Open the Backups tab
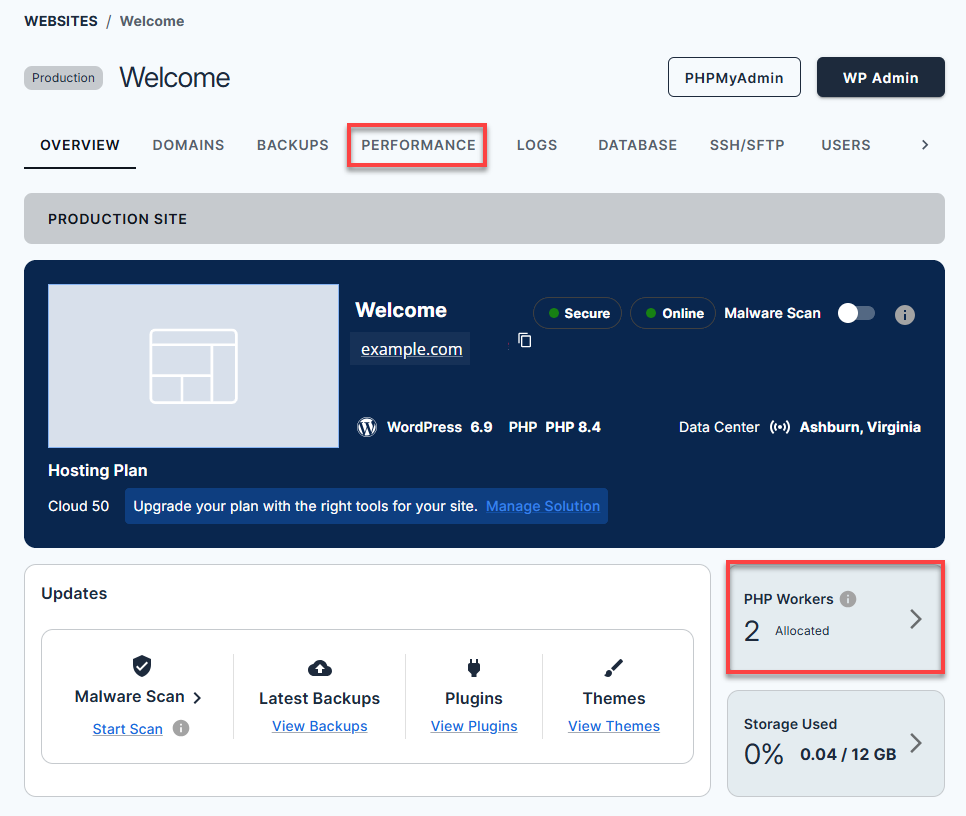This screenshot has height=816, width=966. pos(292,145)
